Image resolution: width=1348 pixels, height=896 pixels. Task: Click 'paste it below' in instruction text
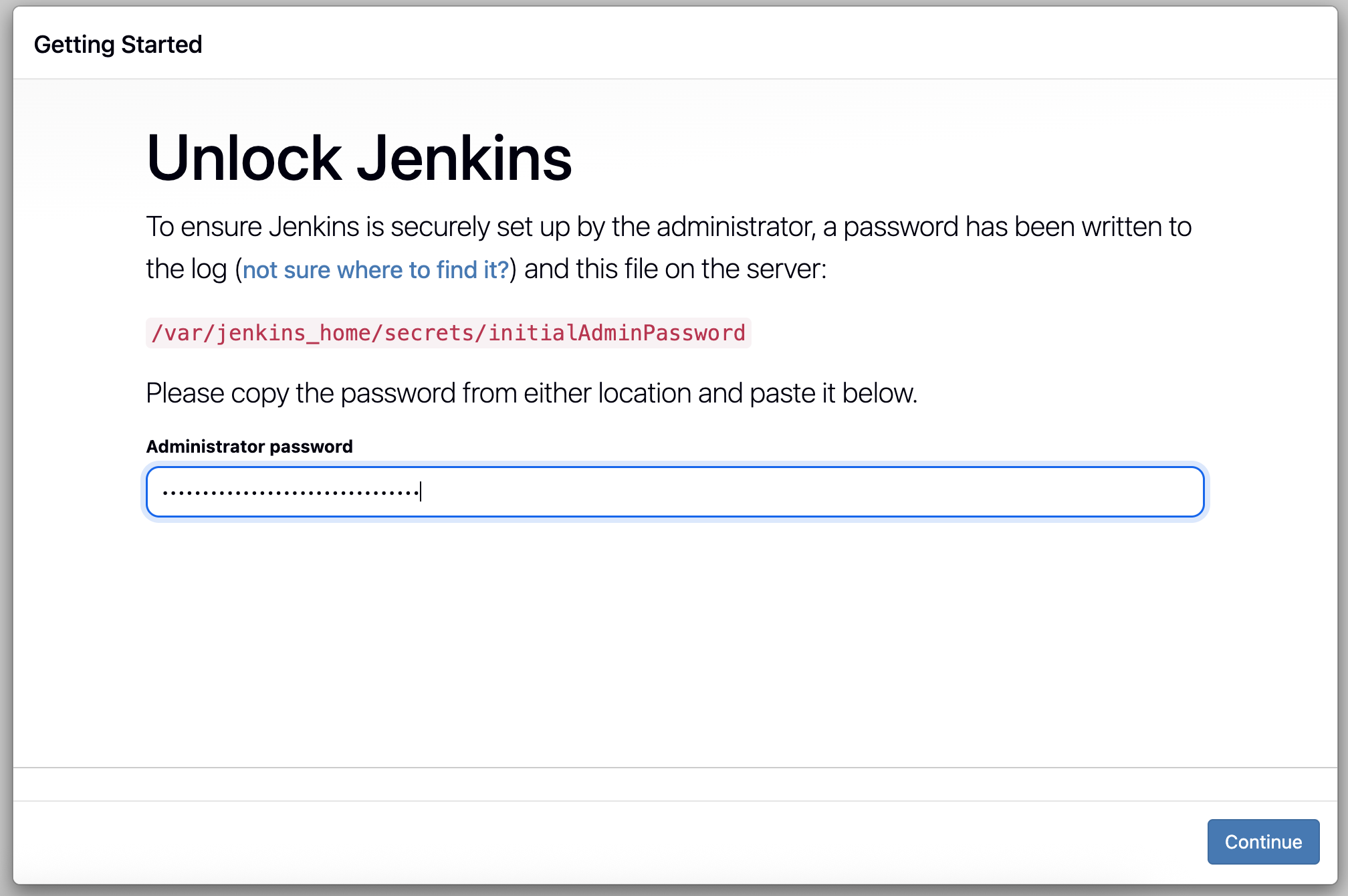click(x=832, y=393)
